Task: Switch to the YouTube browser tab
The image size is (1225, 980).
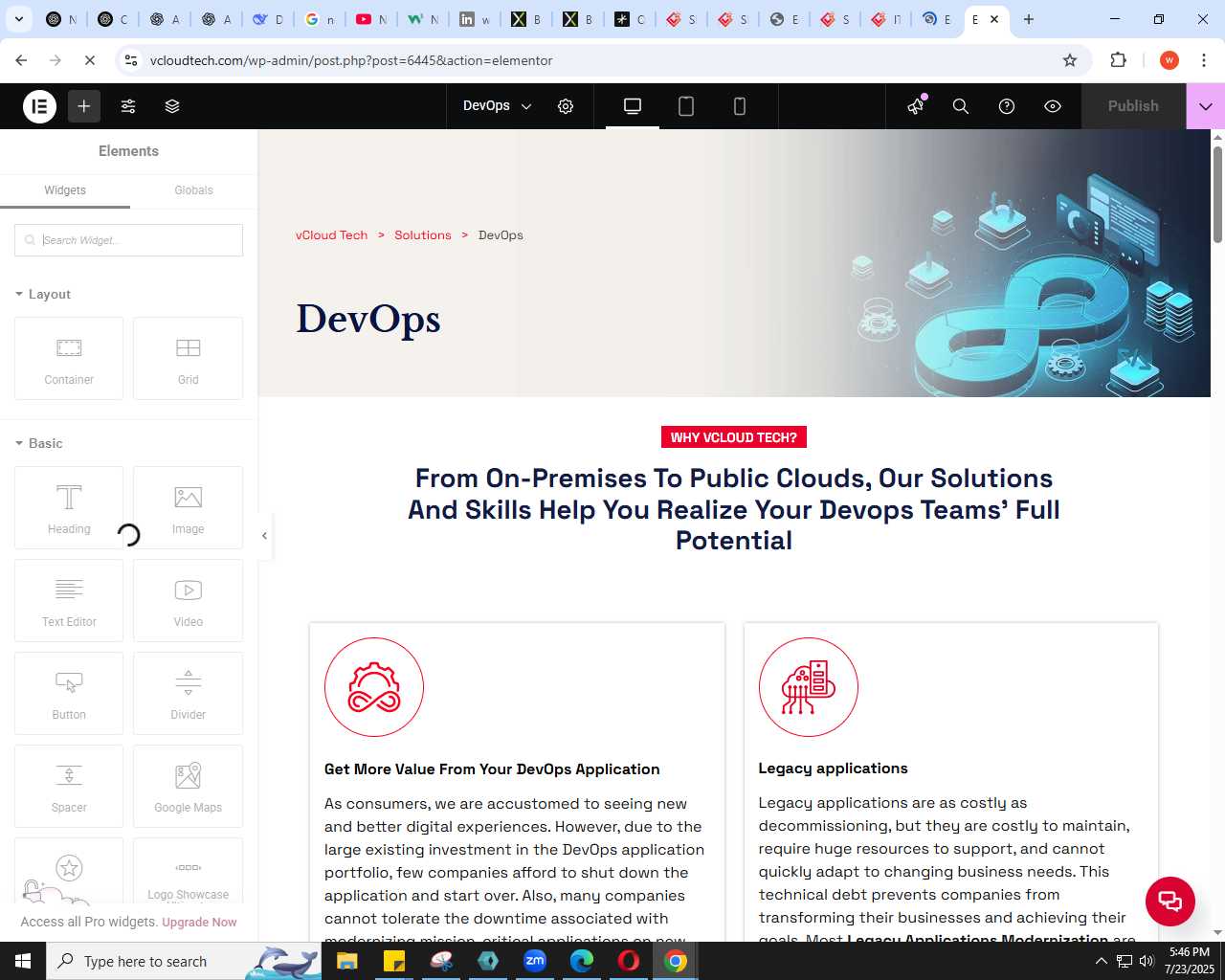Action: click(x=371, y=19)
